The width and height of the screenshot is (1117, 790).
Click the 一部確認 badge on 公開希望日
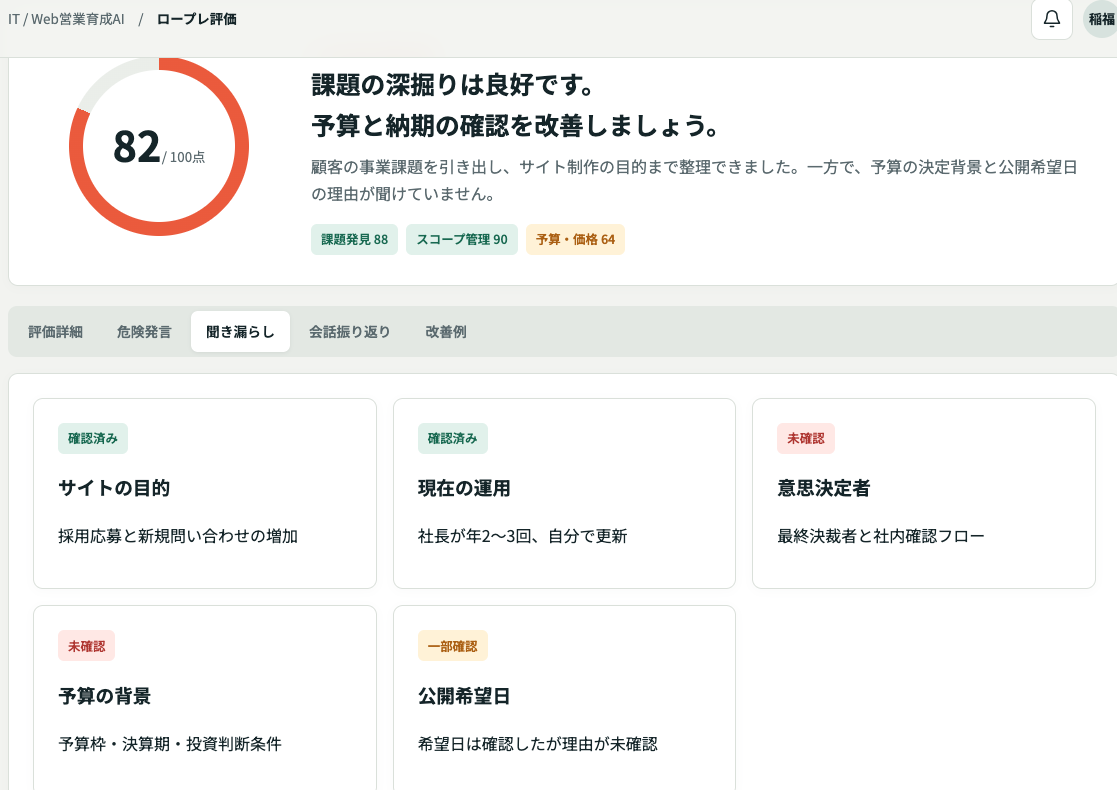tap(452, 646)
